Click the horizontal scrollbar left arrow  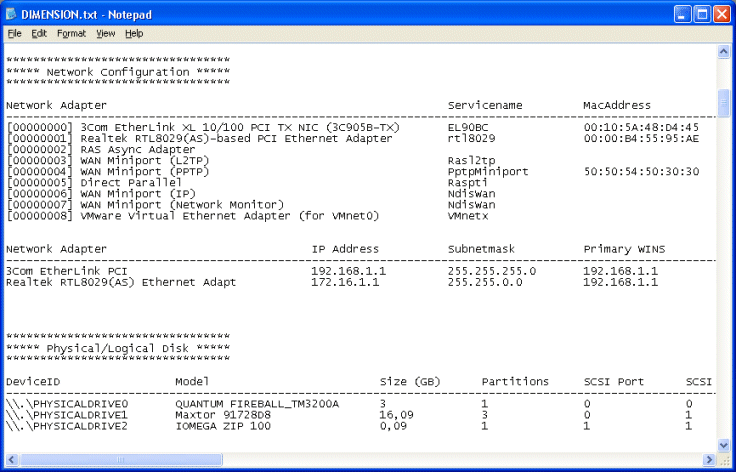[x=12, y=459]
